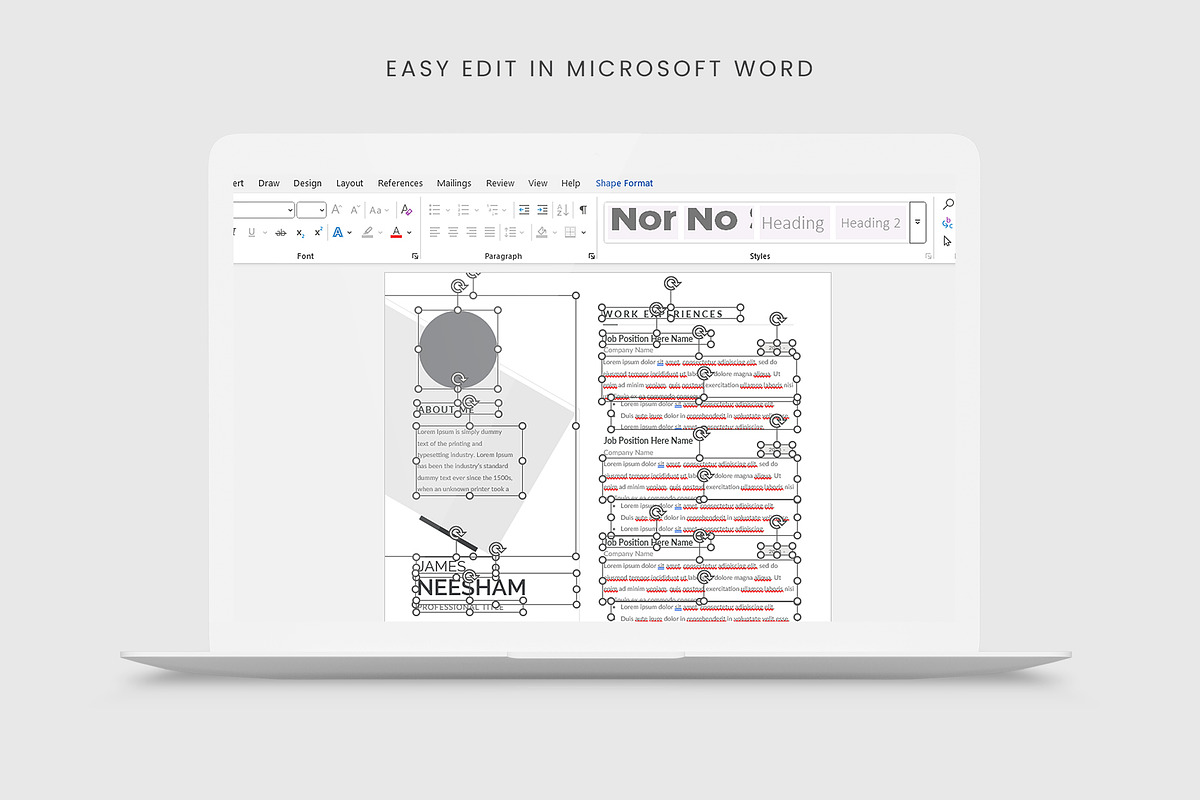Expand borders dropdown arrow
The image size is (1200, 800).
pos(584,233)
